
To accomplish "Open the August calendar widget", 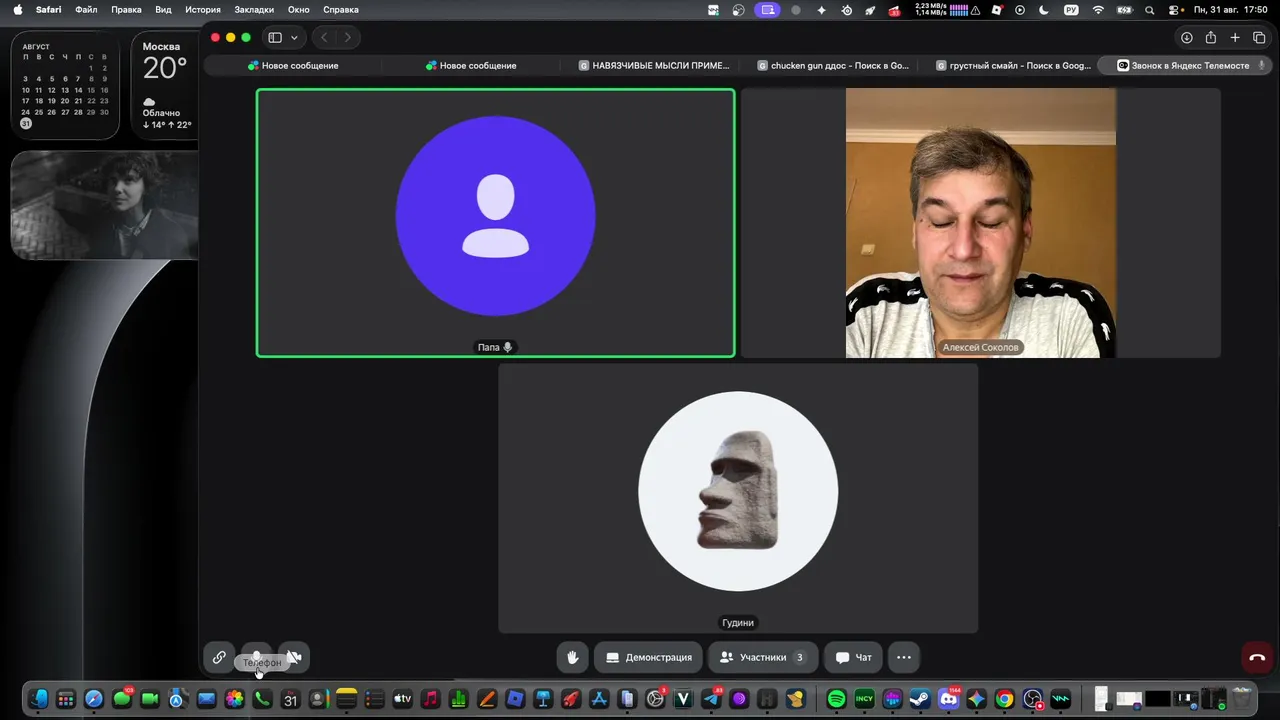I will [65, 85].
